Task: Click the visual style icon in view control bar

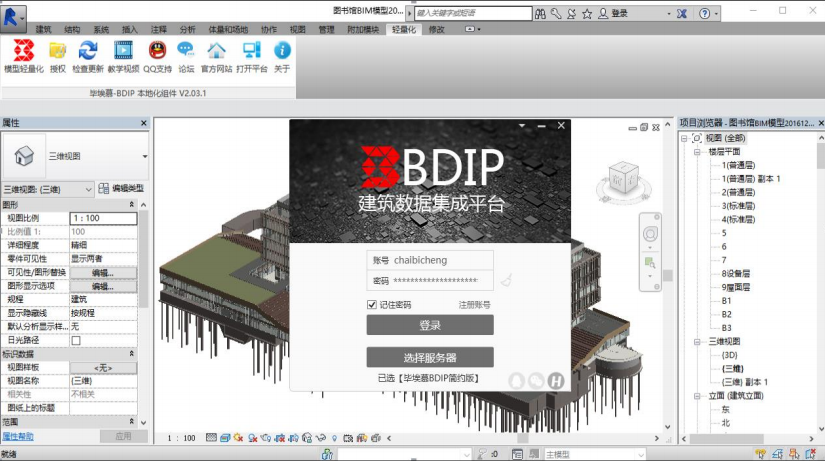Action: pos(225,438)
